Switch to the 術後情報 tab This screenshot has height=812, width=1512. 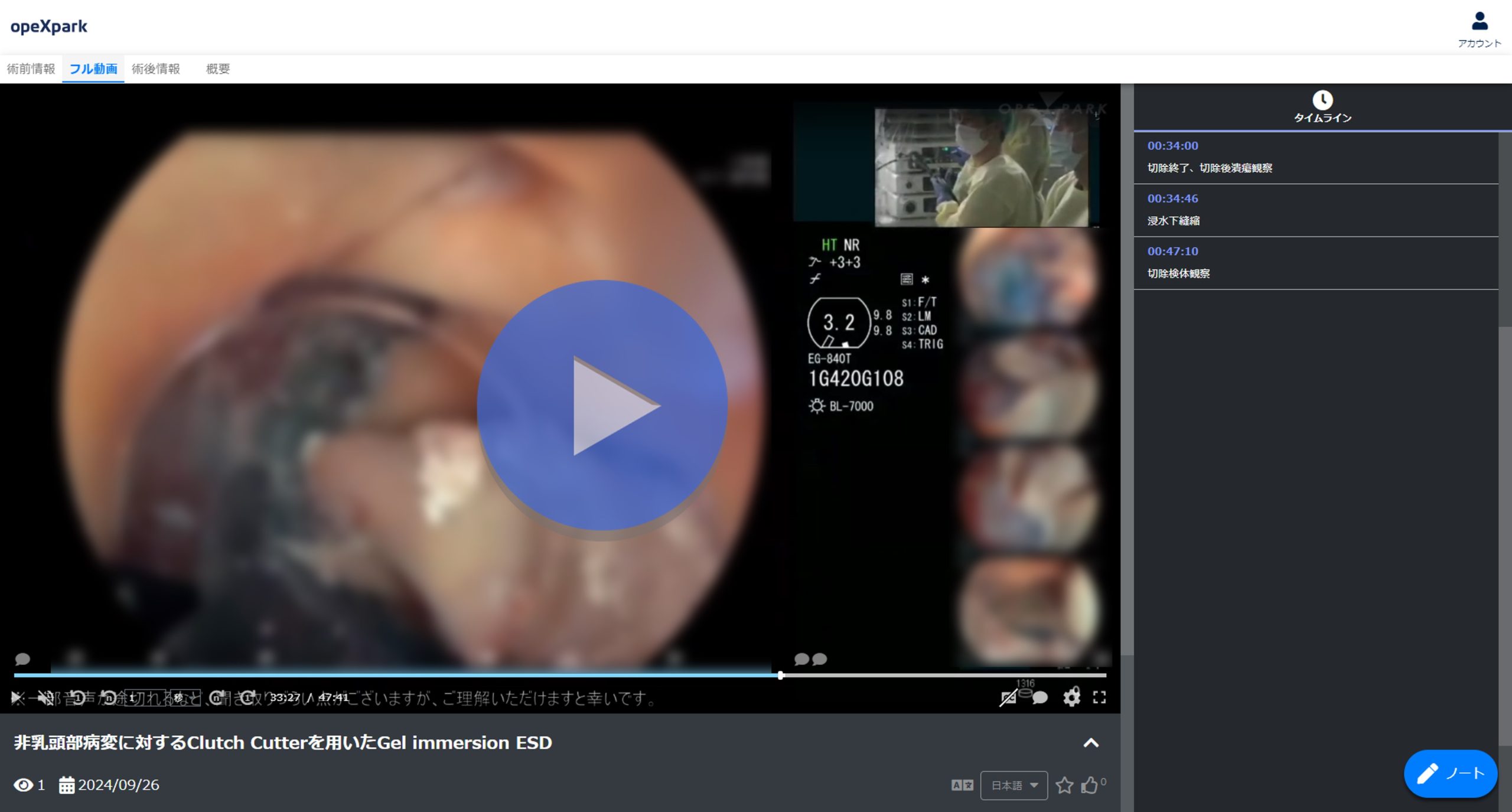(156, 69)
